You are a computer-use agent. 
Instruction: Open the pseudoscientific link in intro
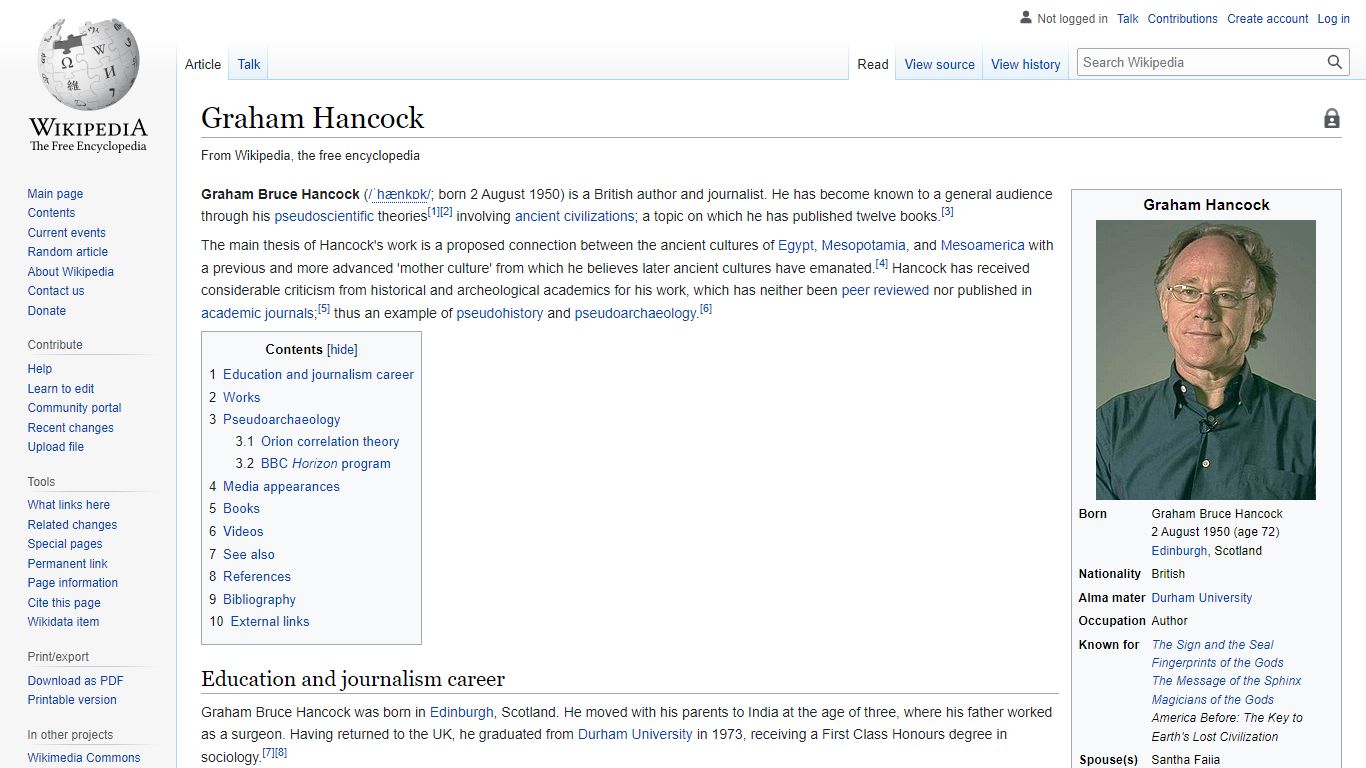324,216
